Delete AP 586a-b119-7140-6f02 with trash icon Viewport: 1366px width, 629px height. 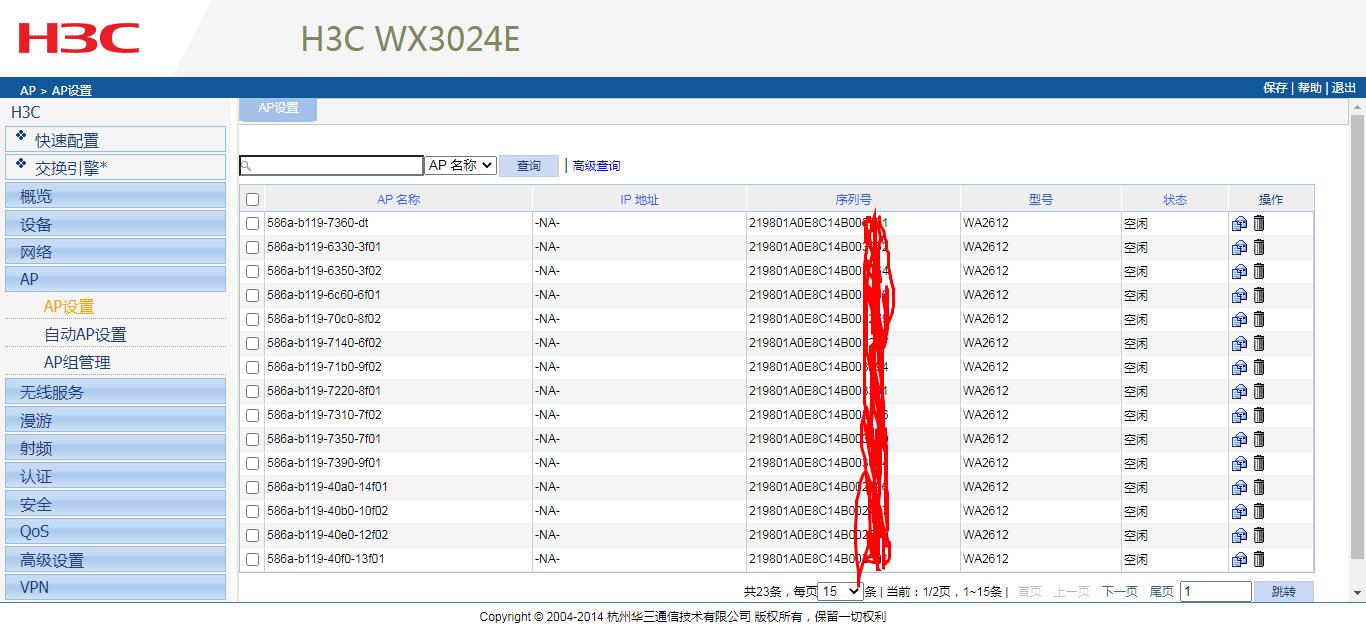coord(1259,343)
